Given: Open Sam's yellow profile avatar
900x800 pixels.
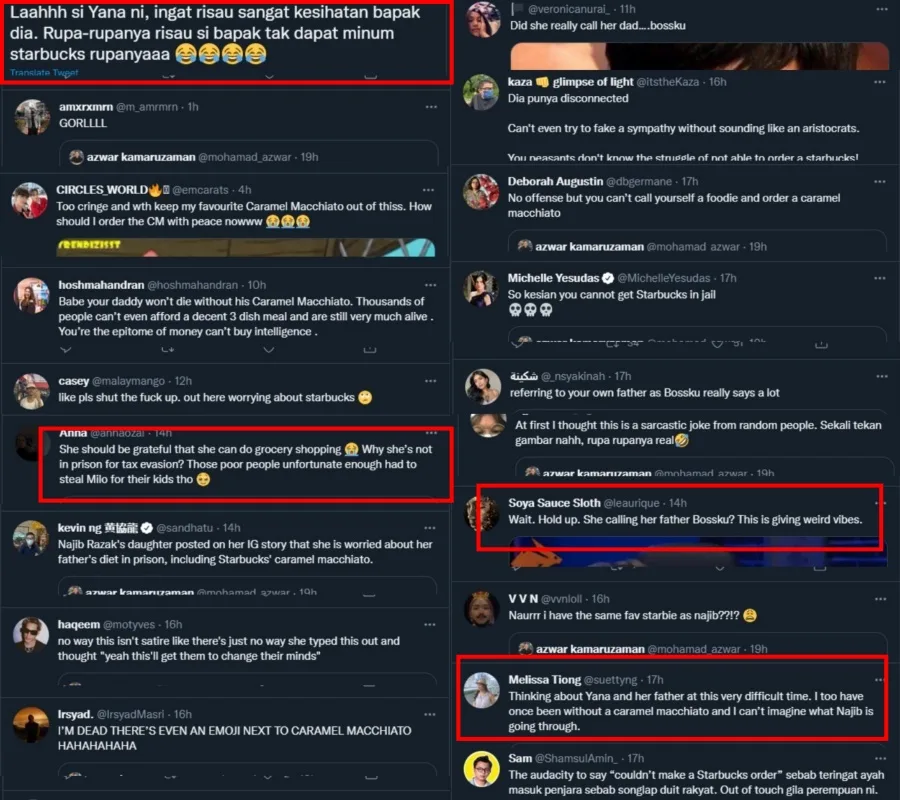Looking at the screenshot, I should (481, 769).
